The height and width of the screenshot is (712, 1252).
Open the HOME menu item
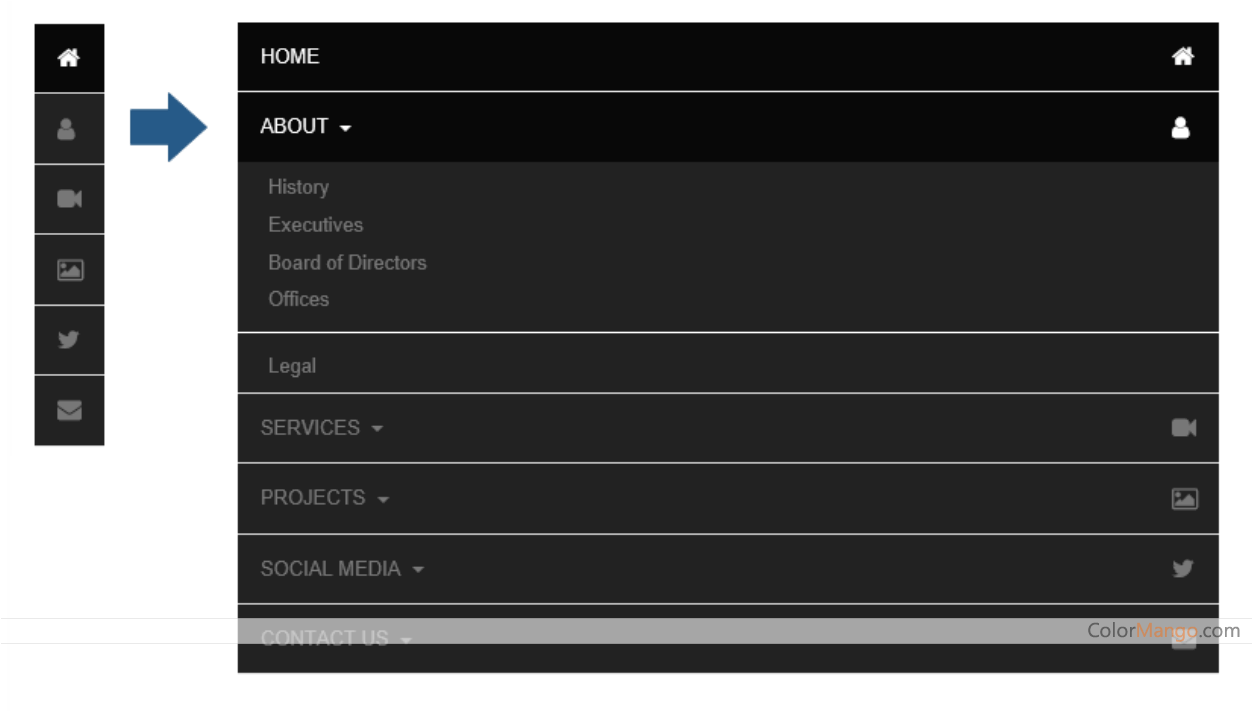pyautogui.click(x=290, y=57)
